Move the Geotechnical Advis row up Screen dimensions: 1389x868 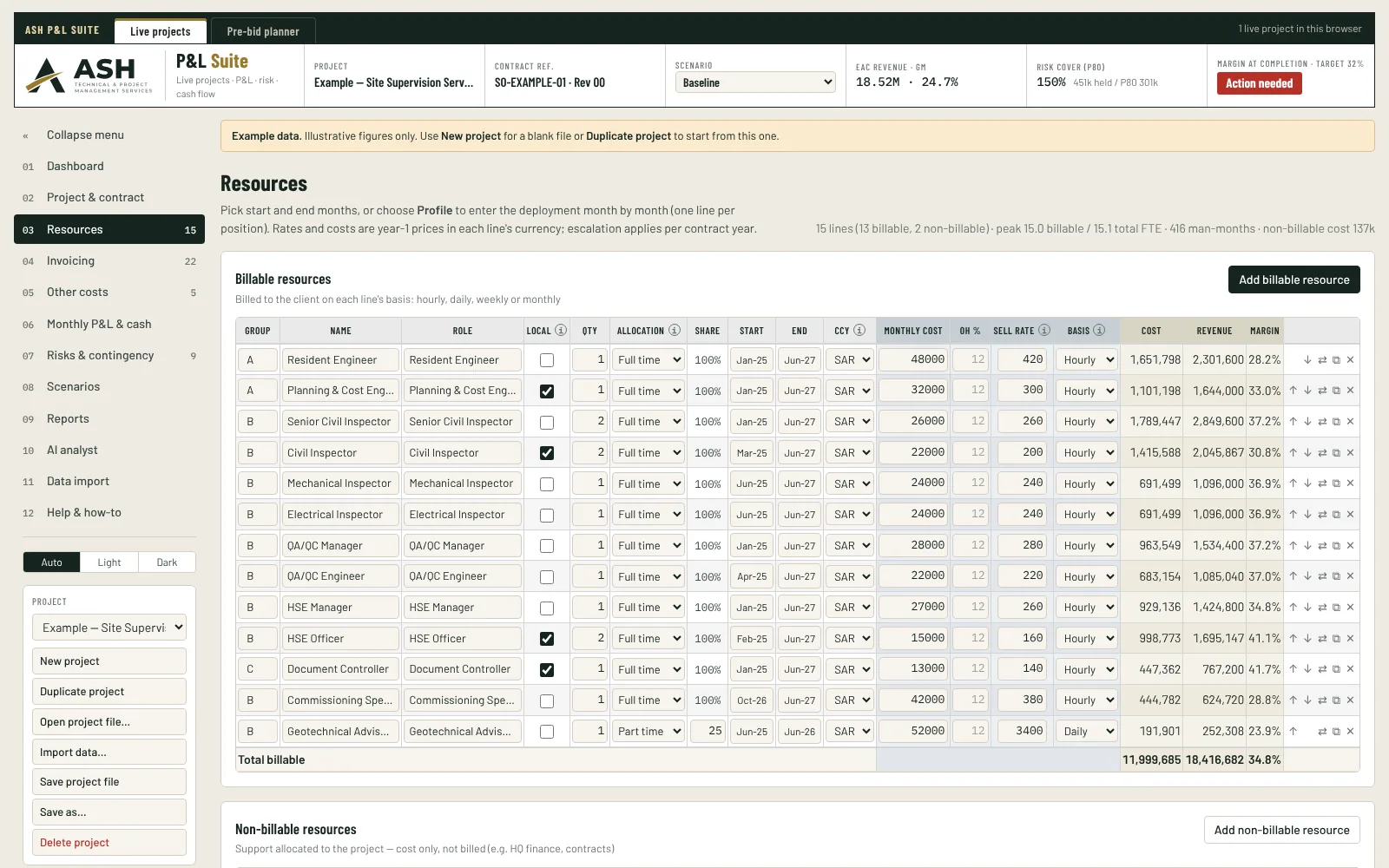[x=1293, y=731]
